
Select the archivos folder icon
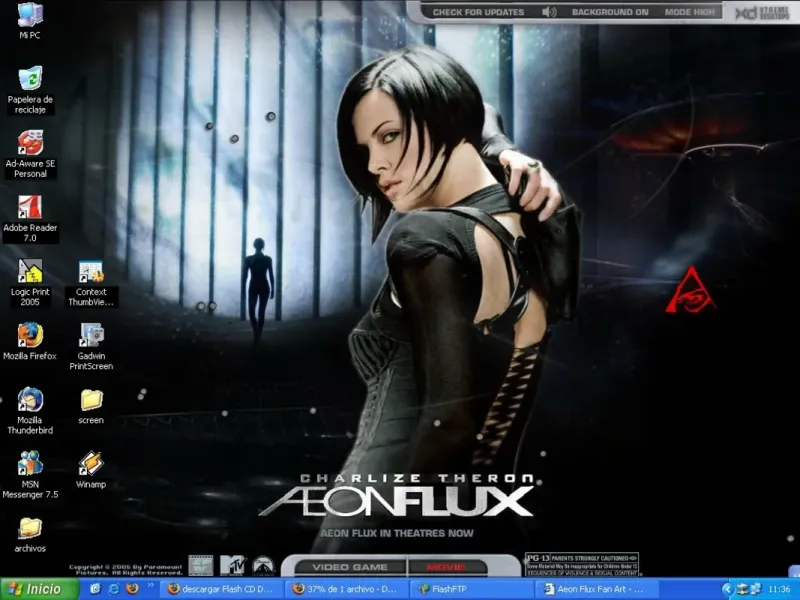[30, 535]
